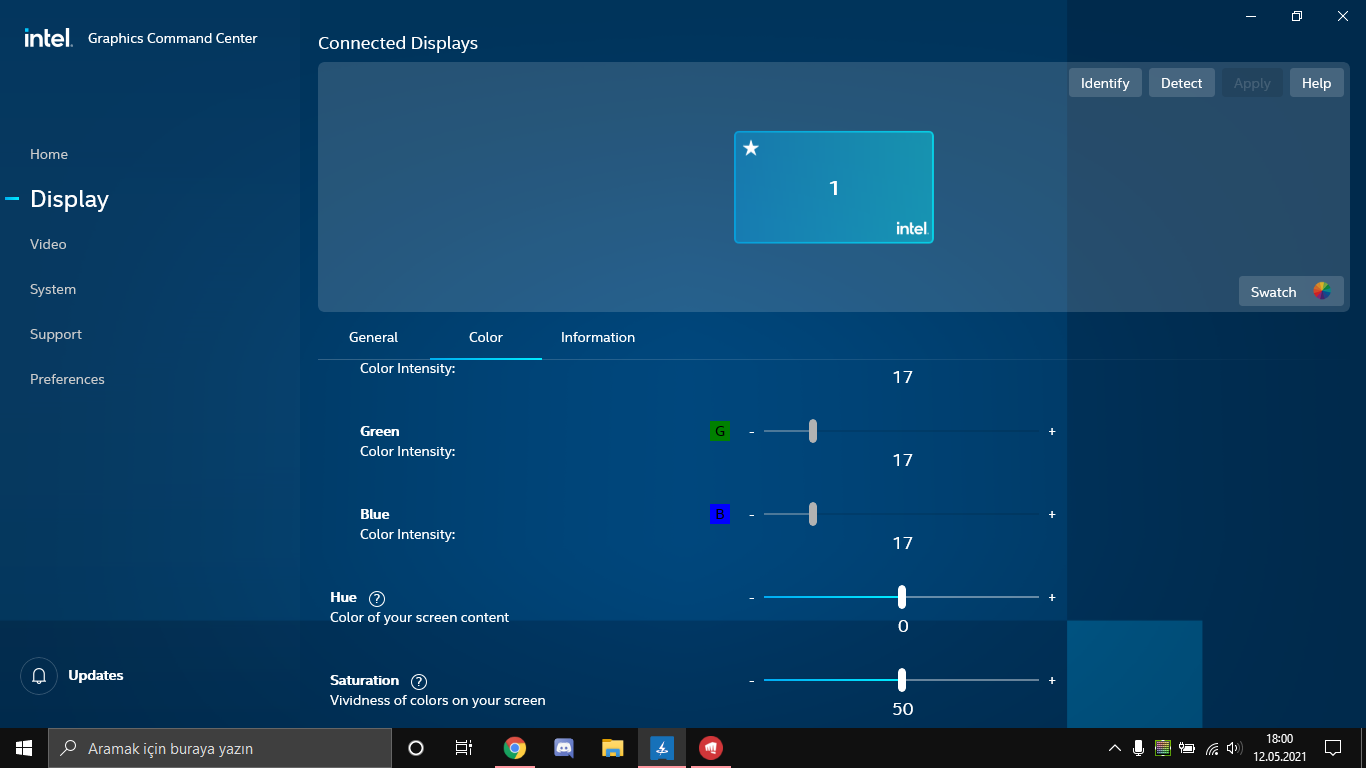Switch to the Information tab
Image resolution: width=1366 pixels, height=768 pixels.
[598, 338]
